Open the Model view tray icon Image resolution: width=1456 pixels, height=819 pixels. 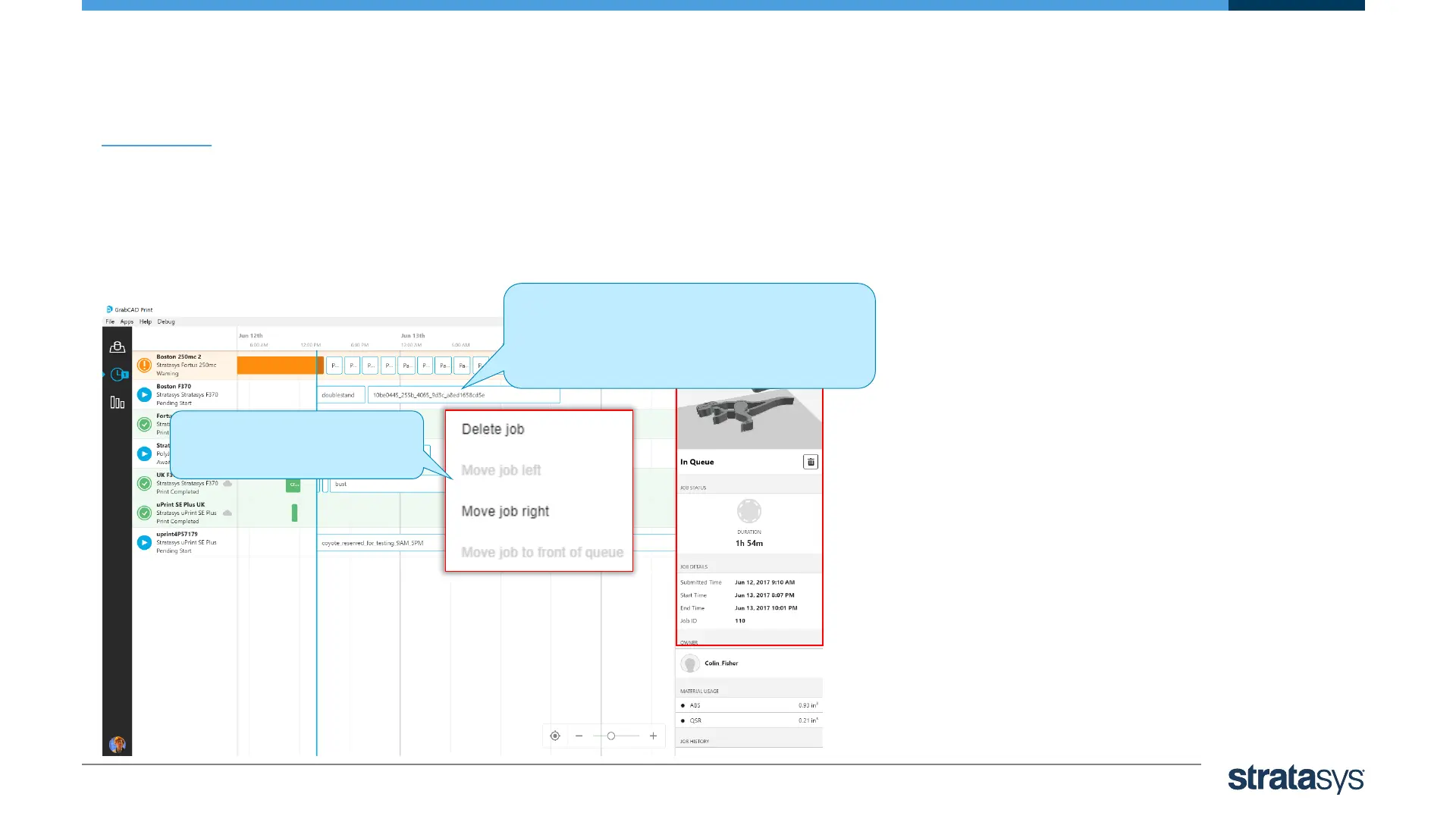coord(118,347)
